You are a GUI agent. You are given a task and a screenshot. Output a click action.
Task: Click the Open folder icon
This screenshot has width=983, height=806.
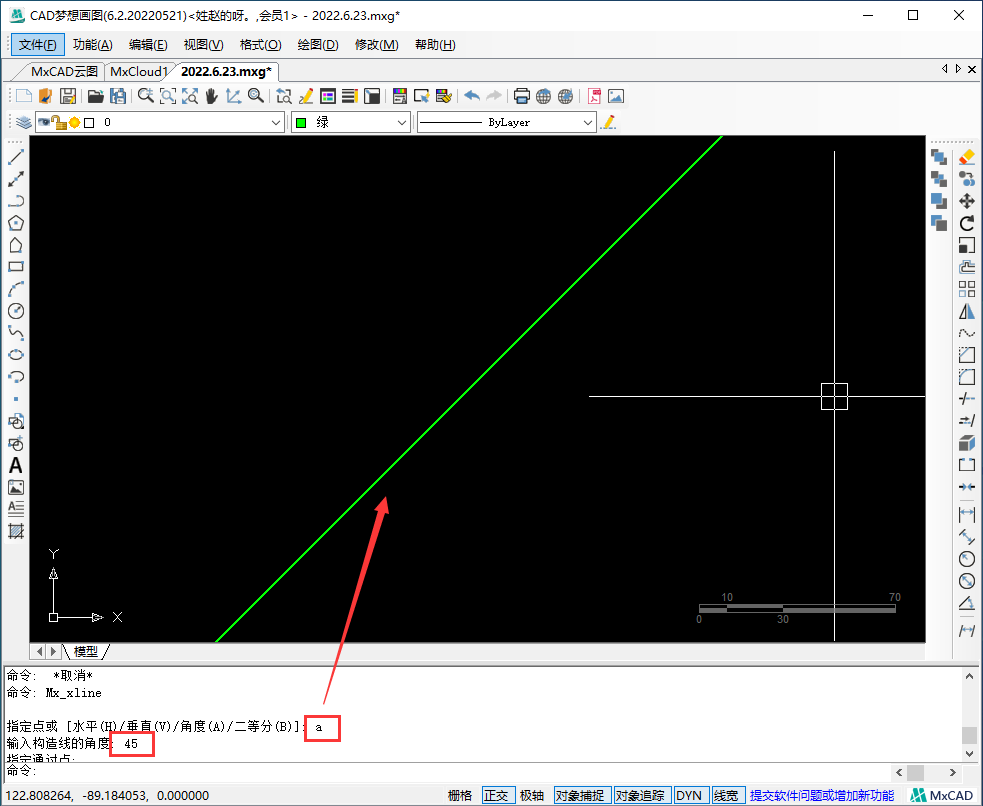[x=95, y=96]
